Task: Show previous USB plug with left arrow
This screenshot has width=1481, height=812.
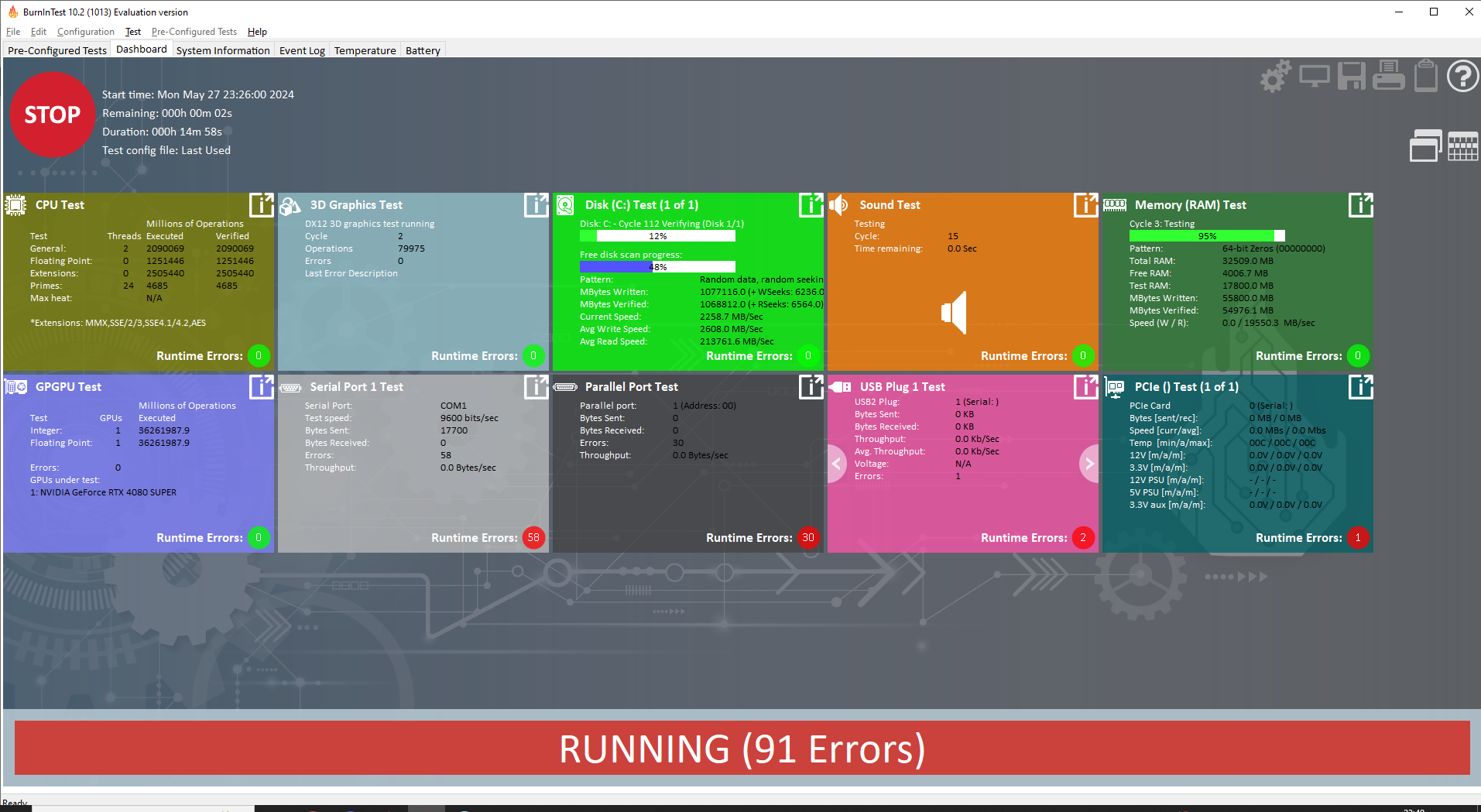Action: 836,464
